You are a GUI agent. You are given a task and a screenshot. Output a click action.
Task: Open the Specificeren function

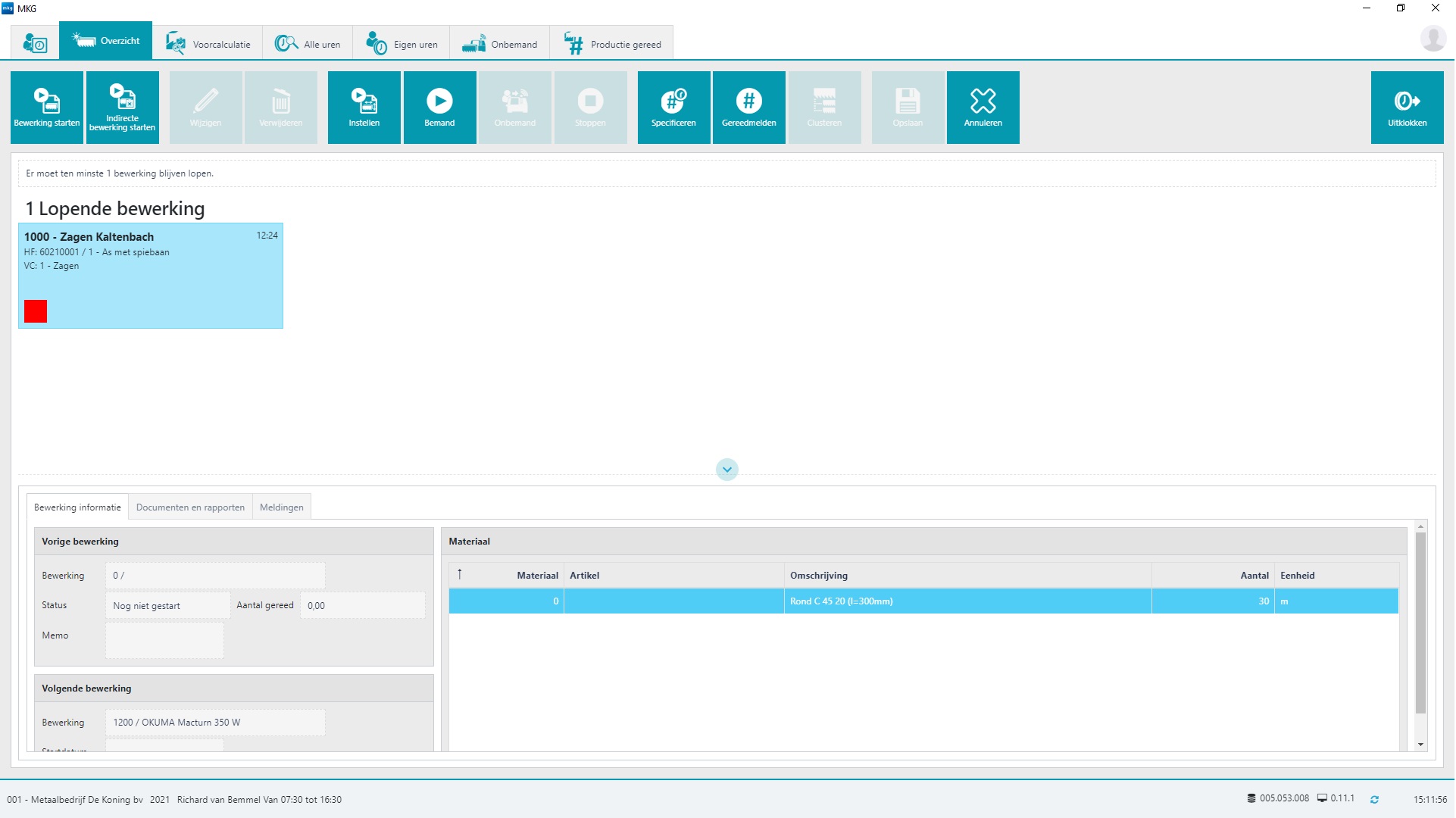673,108
